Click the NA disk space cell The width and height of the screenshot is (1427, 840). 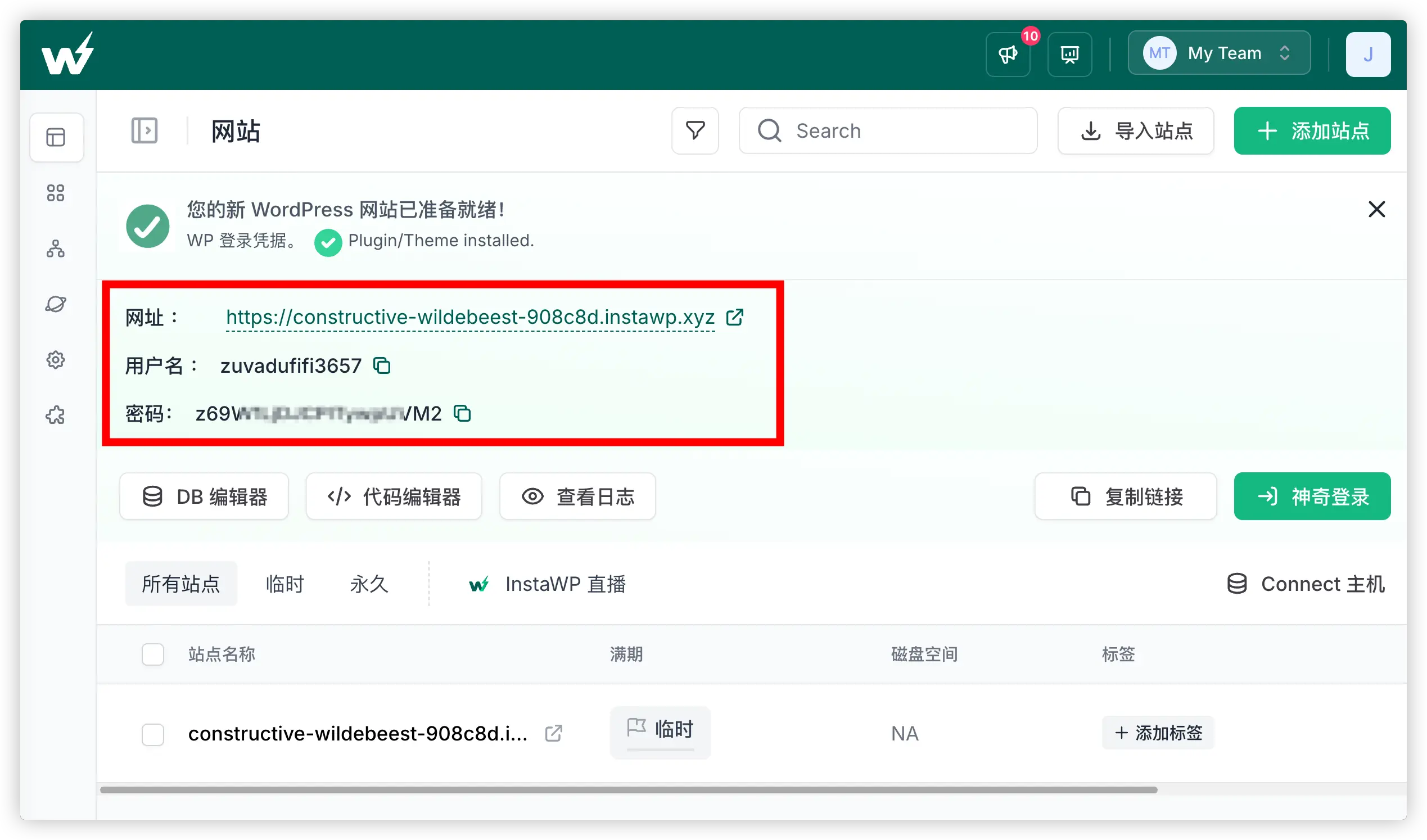pyautogui.click(x=905, y=734)
